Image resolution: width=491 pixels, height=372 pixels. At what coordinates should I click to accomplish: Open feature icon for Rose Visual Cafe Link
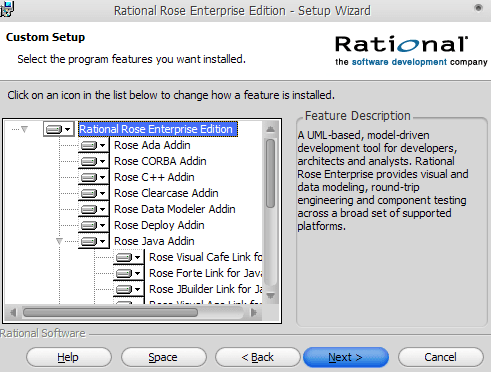[x=128, y=257]
